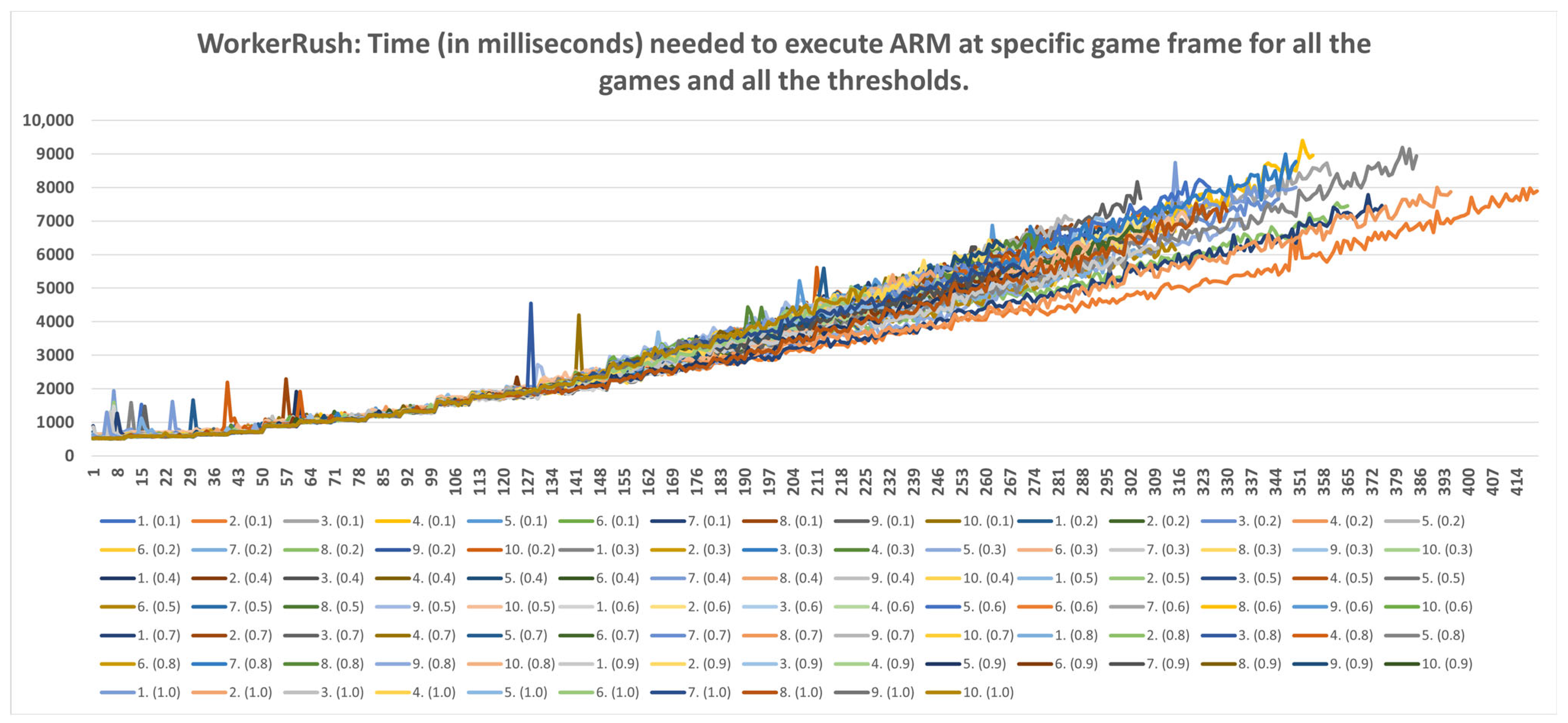Click legend line swatch for 4. (0.1)
Screen dimensions: 1568x723
point(393,521)
